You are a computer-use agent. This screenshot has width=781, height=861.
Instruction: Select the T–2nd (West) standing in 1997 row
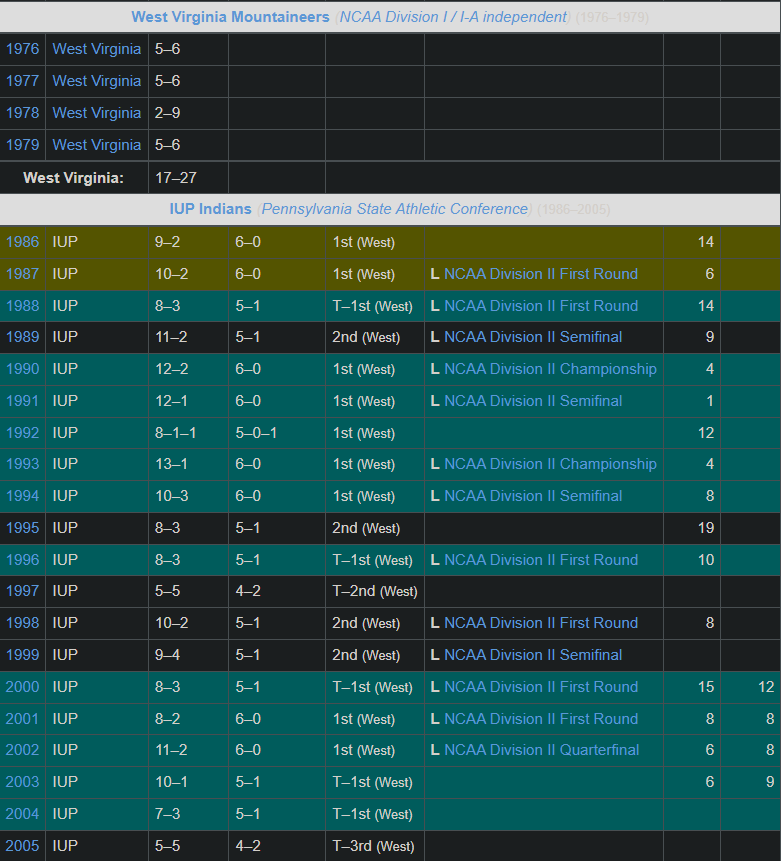[x=375, y=591]
